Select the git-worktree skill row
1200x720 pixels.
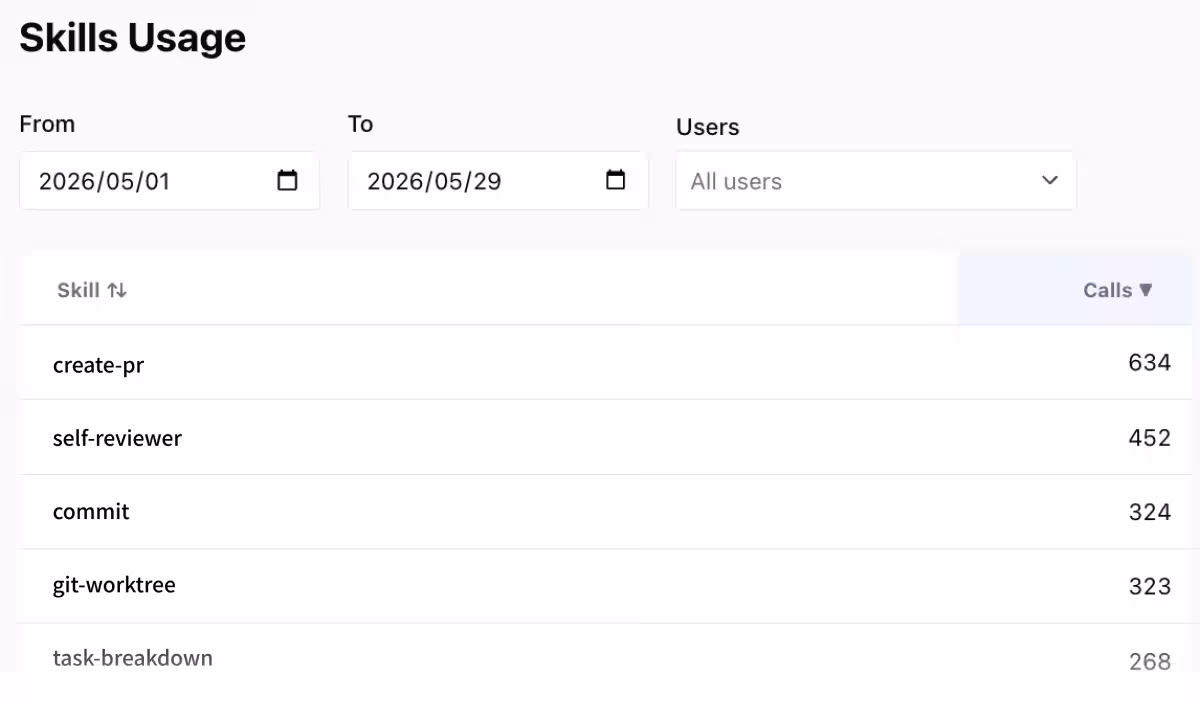point(605,585)
